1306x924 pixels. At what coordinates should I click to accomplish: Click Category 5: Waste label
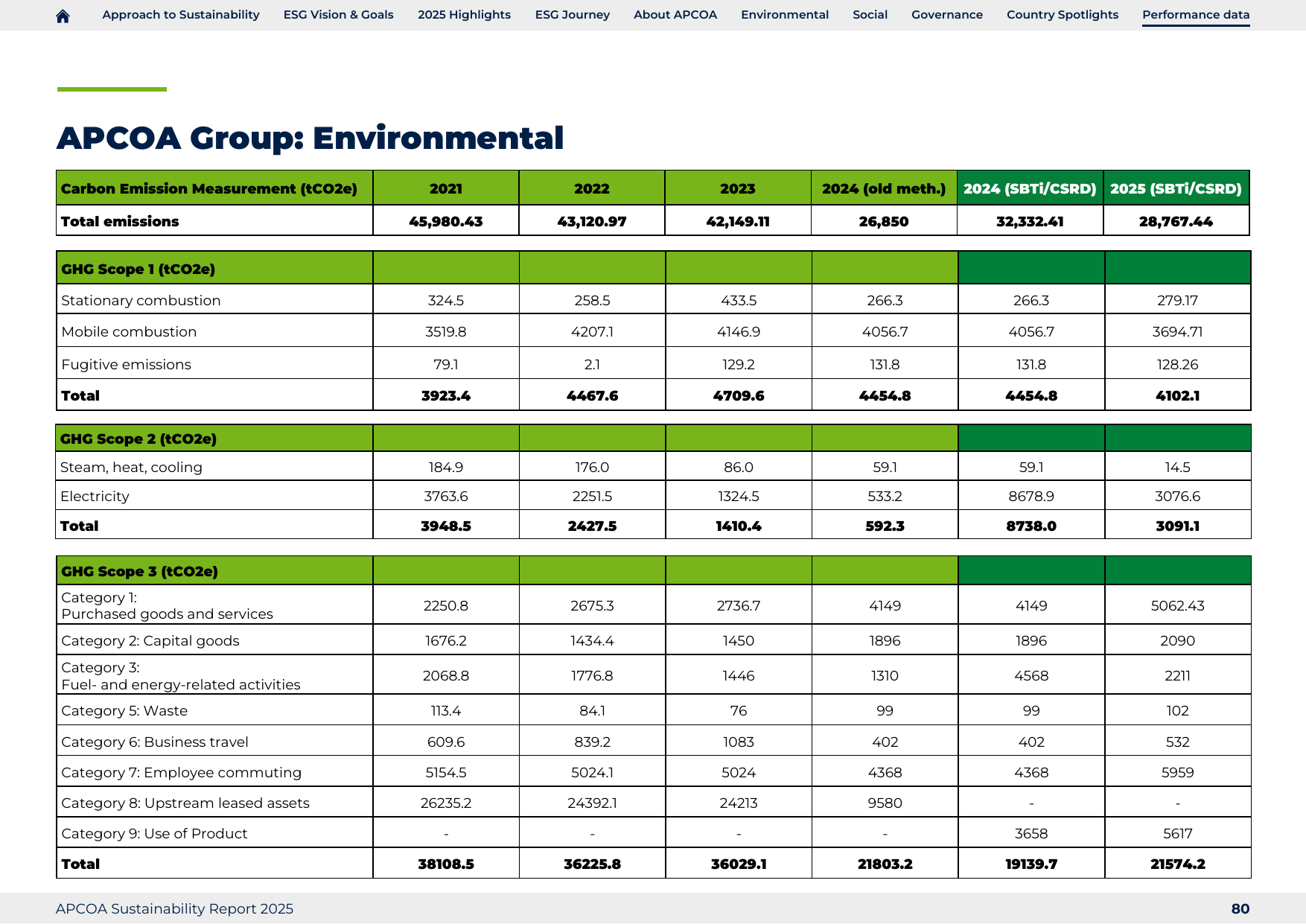(124, 710)
